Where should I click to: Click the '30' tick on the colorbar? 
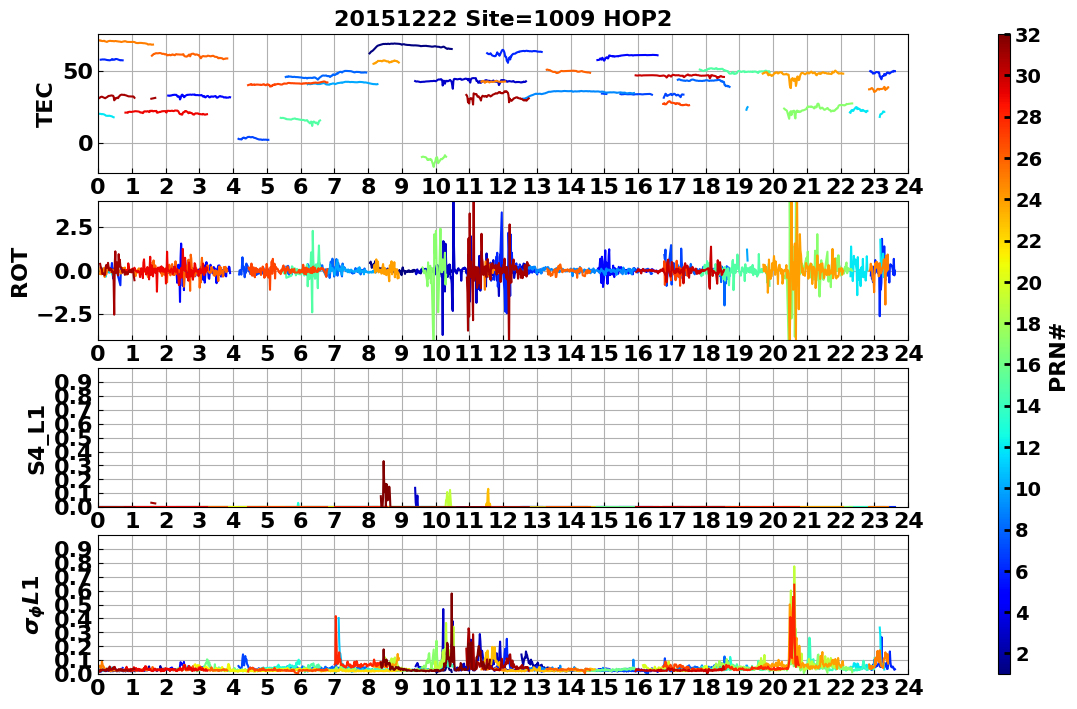(x=1029, y=76)
